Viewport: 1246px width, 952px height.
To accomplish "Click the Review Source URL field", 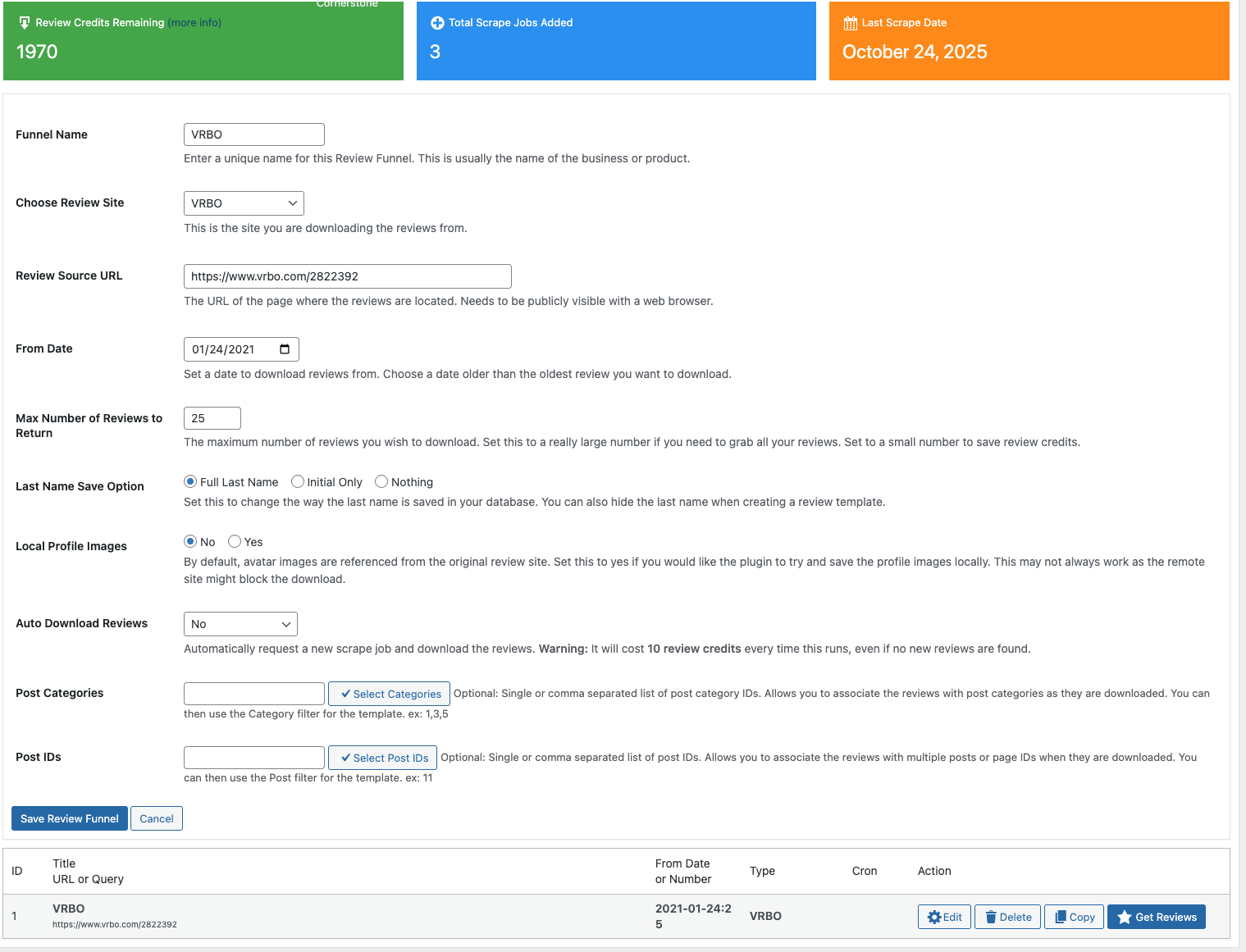I will (347, 276).
